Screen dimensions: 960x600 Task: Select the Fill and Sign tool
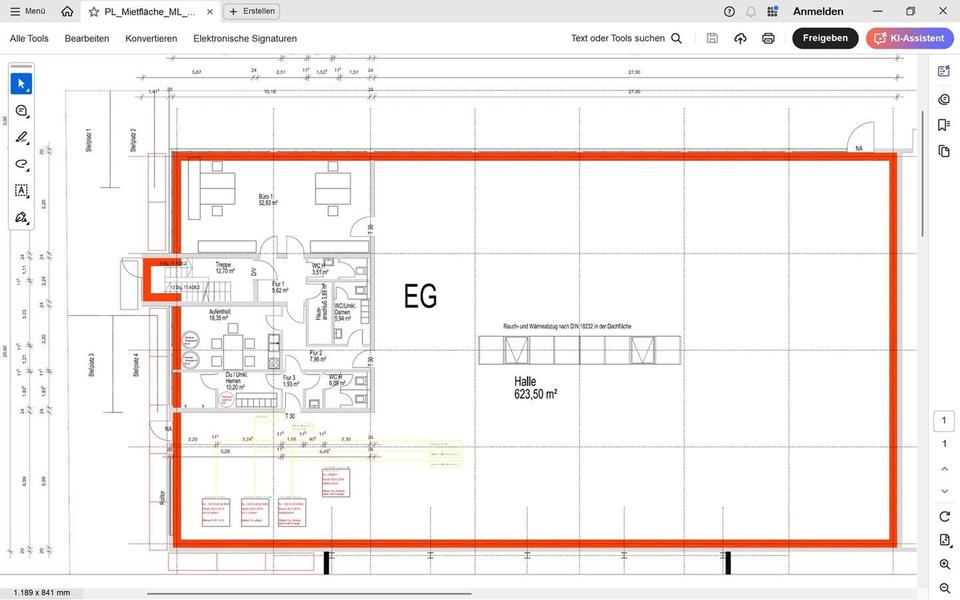(19, 218)
